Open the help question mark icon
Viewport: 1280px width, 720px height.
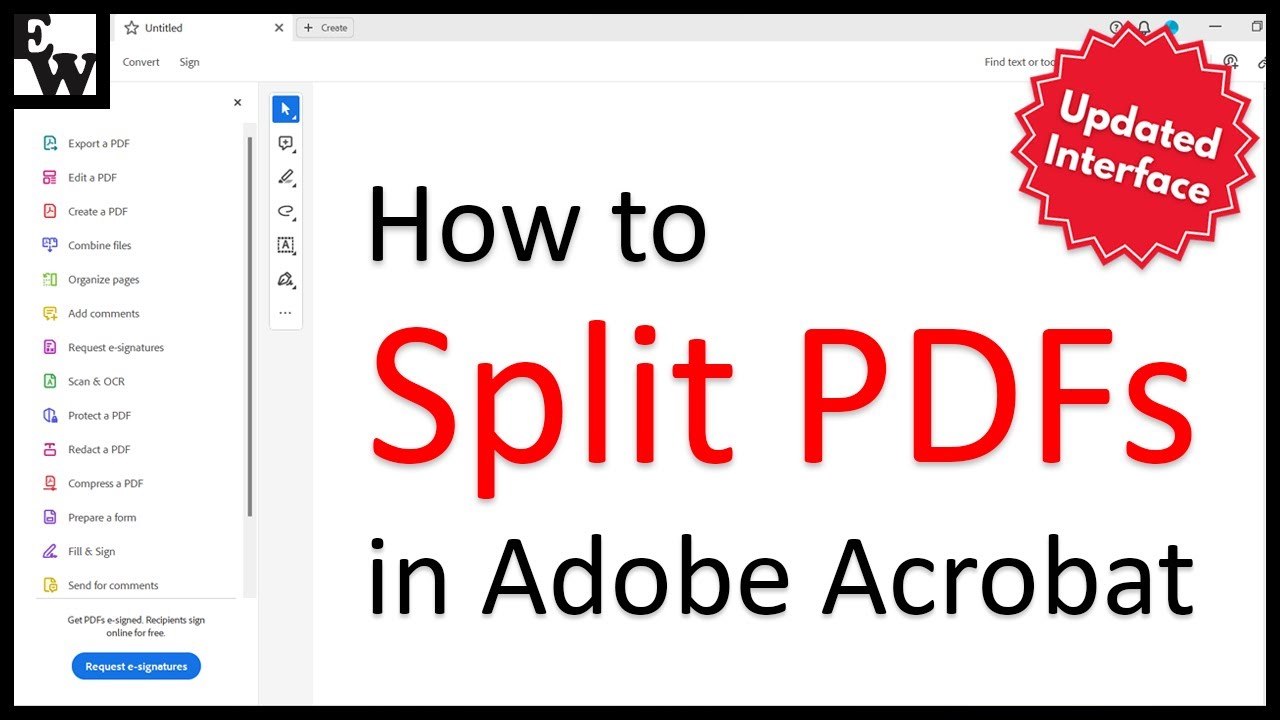[1116, 28]
